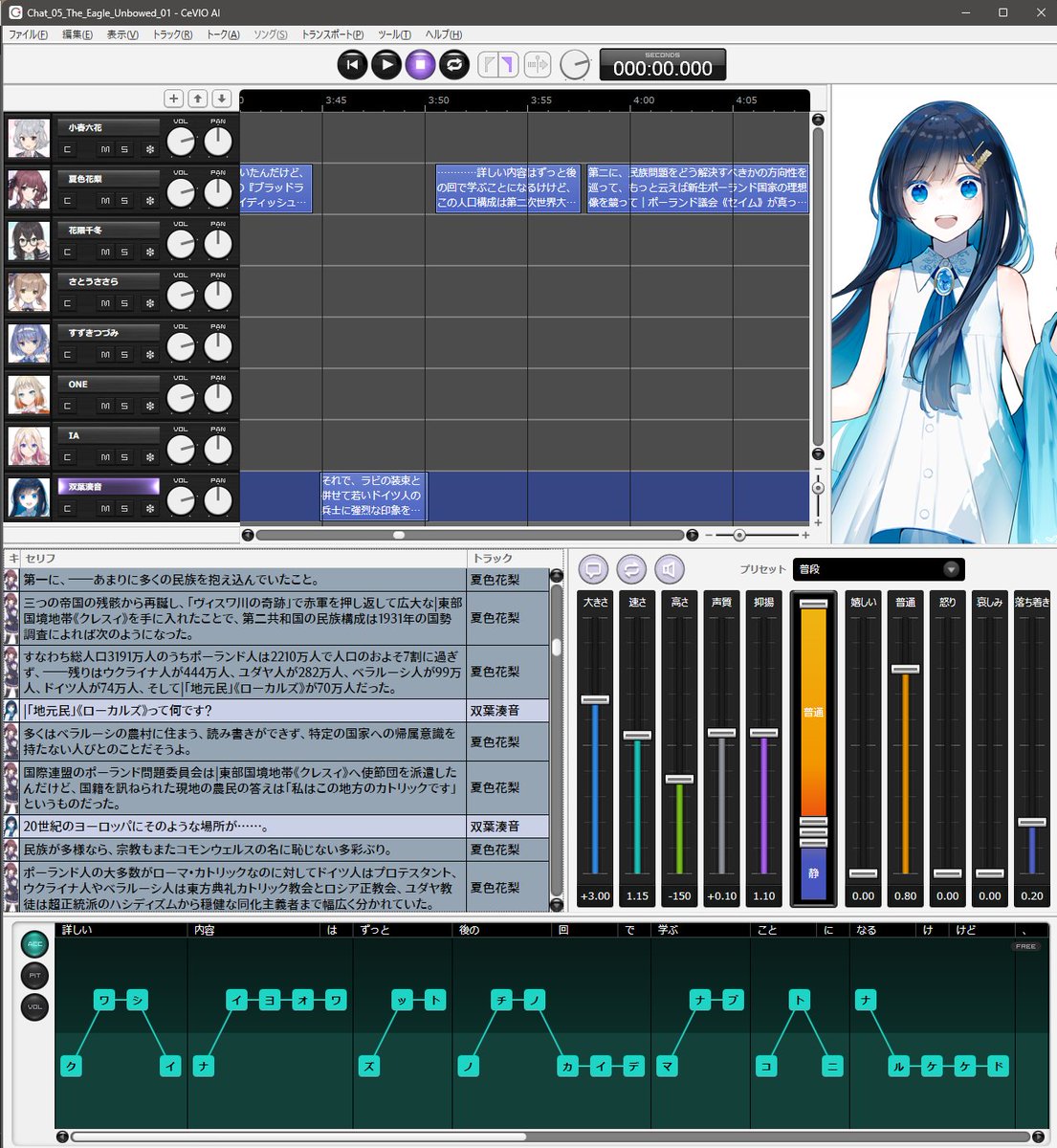The height and width of the screenshot is (1148, 1057).
Task: Select the 双葉湊音 track portrait
Action: click(x=29, y=497)
